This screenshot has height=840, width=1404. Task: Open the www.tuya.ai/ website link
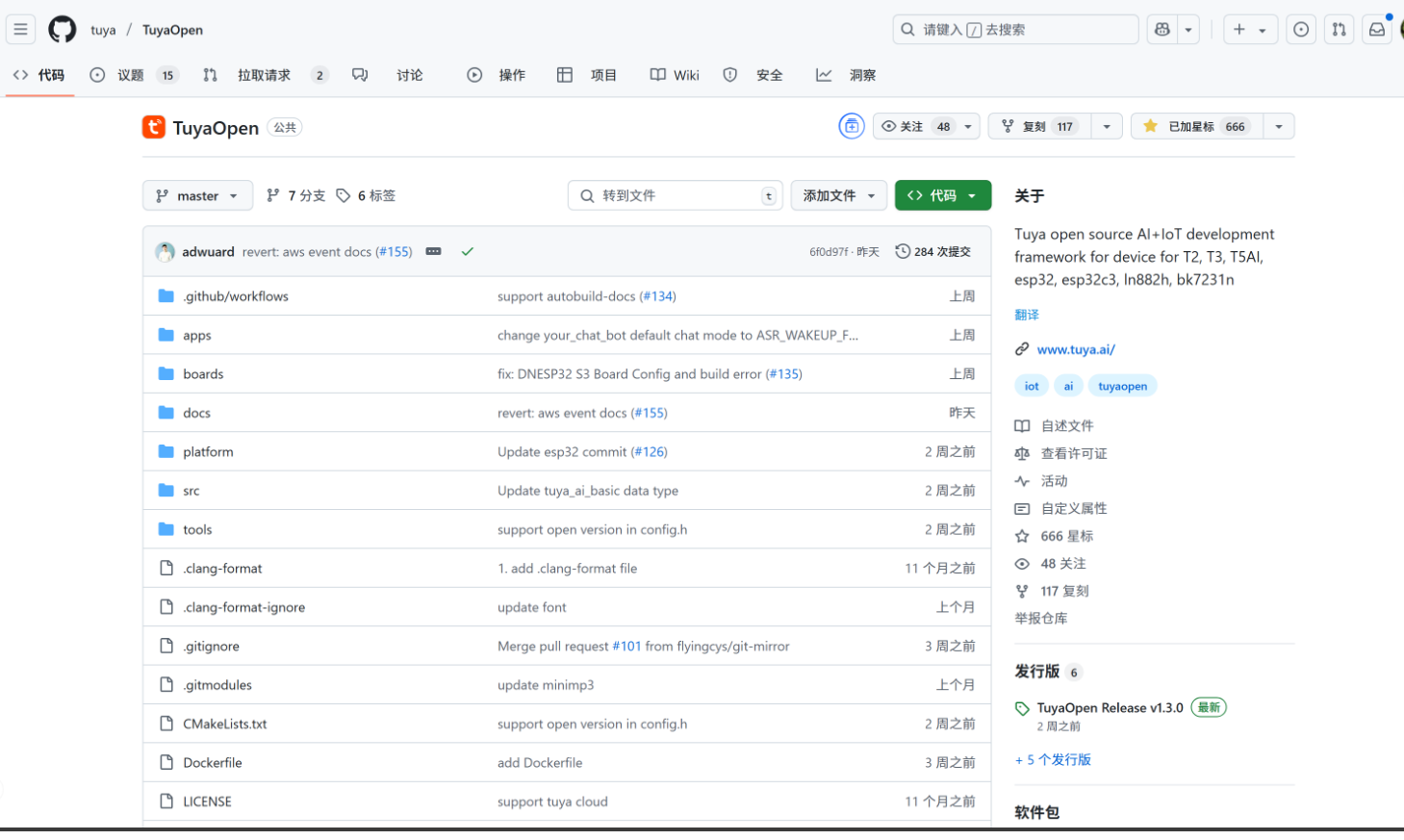pos(1076,349)
